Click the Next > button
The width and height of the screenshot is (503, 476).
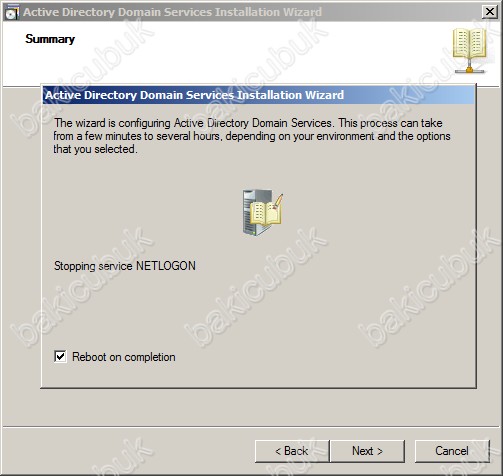(367, 451)
